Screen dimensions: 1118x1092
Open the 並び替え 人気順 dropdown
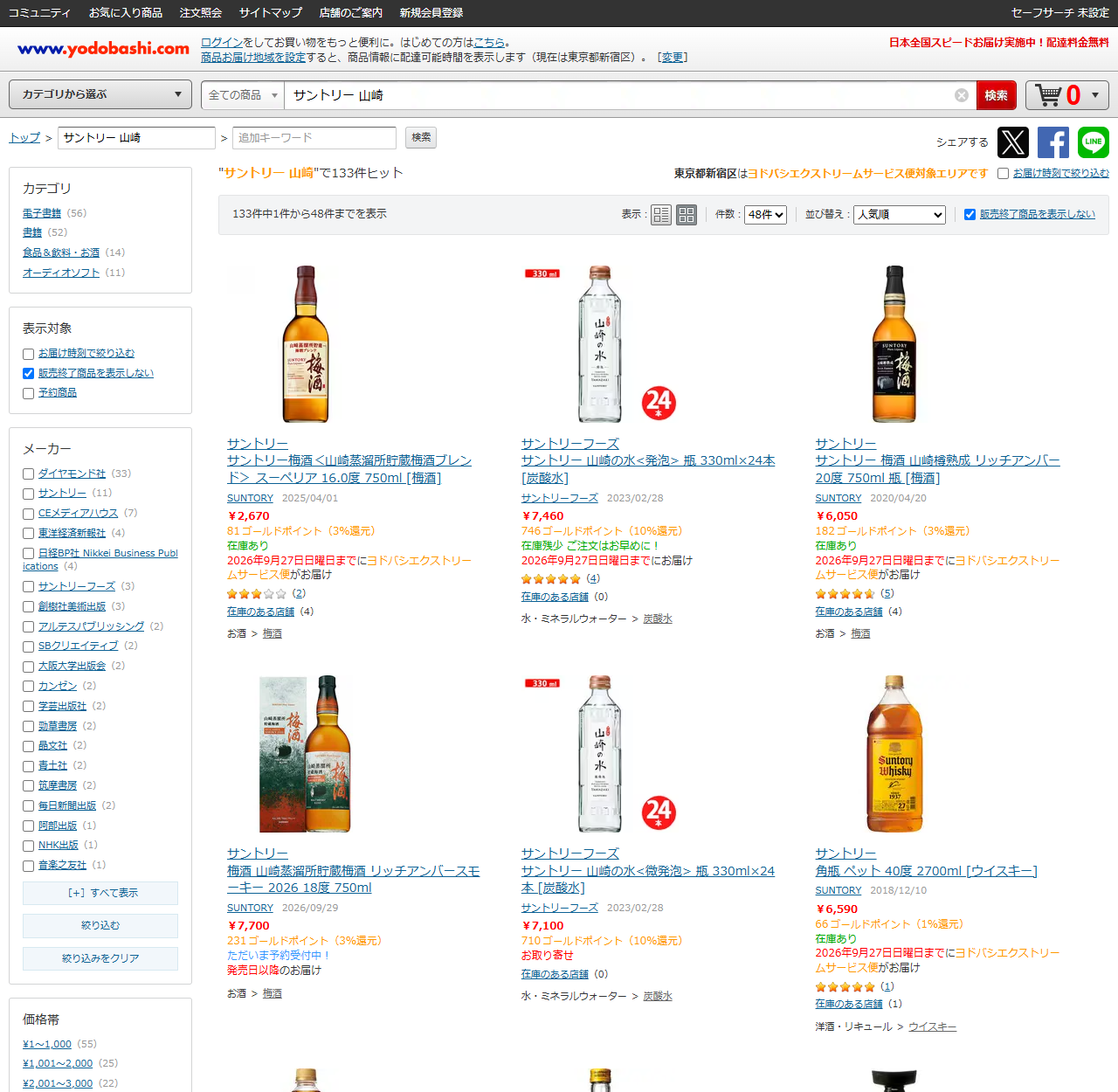(900, 215)
